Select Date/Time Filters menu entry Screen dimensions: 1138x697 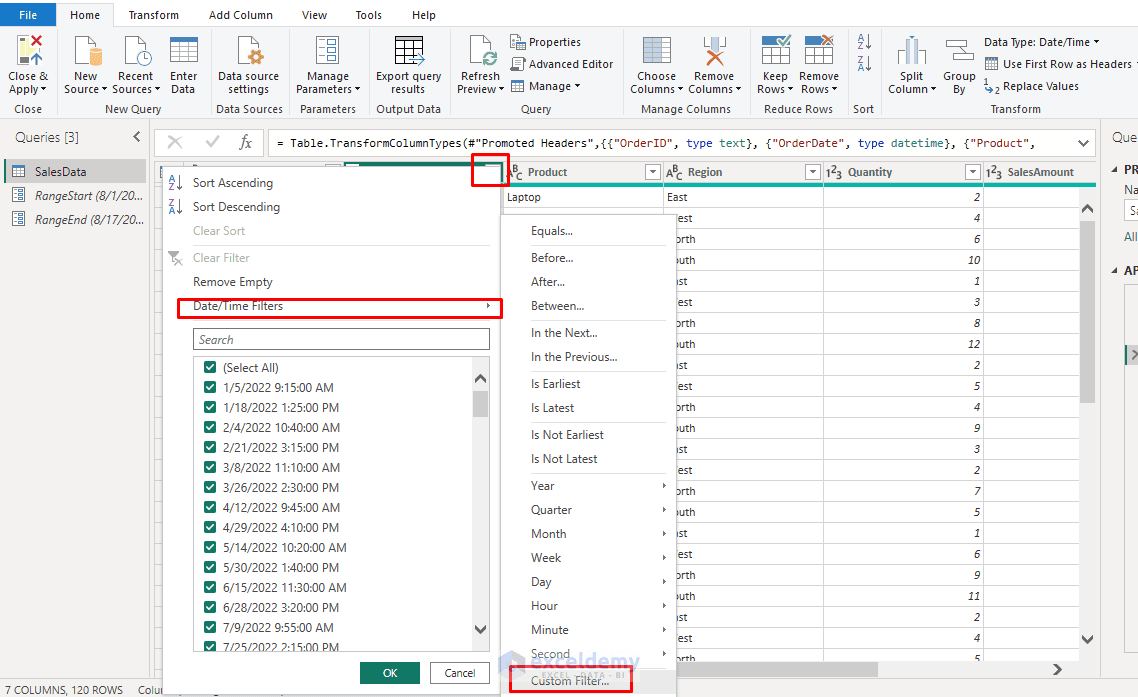(340, 306)
